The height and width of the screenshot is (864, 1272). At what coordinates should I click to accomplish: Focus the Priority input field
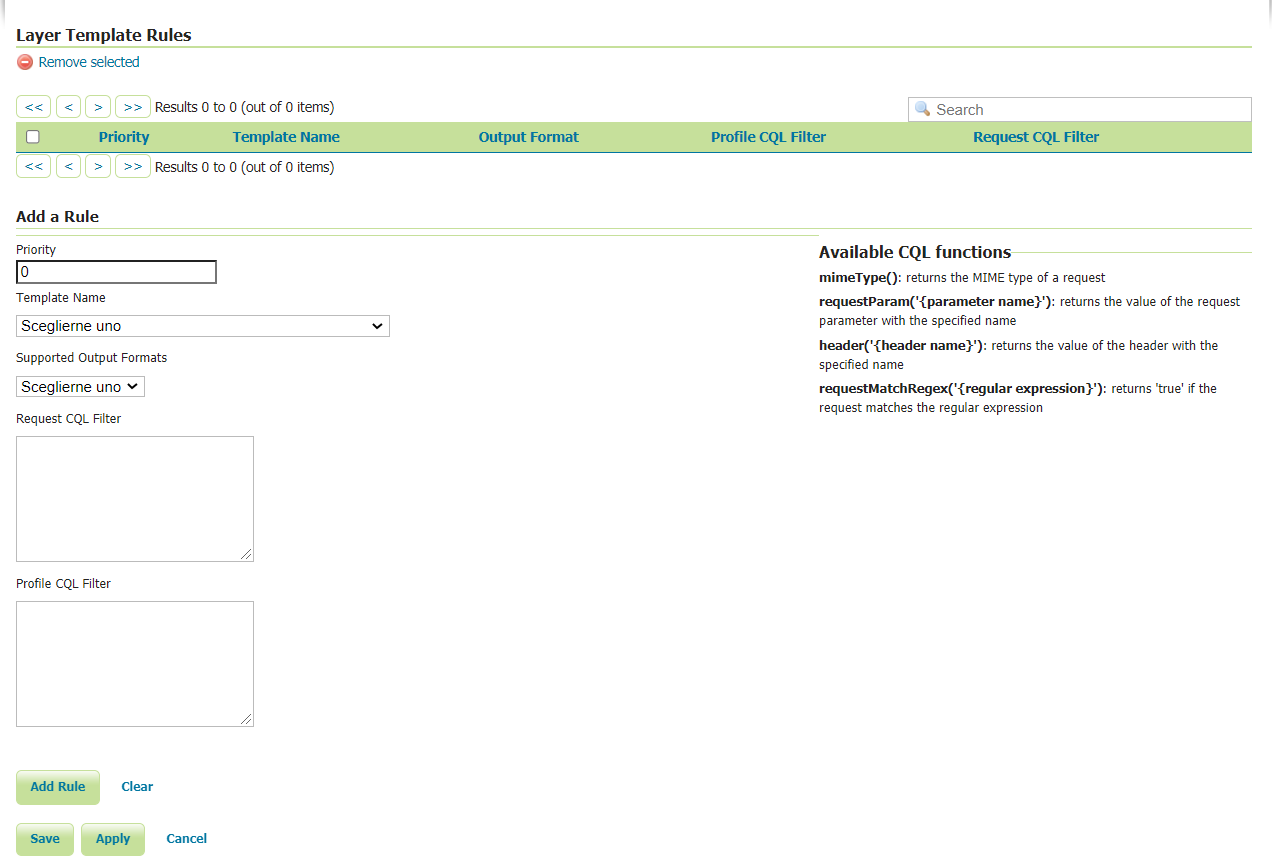point(116,272)
